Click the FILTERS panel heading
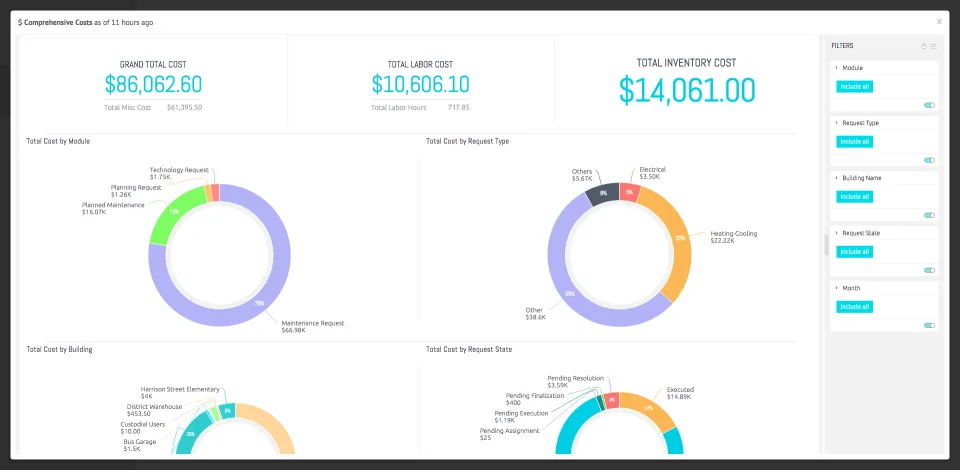This screenshot has height=470, width=960. [x=842, y=46]
